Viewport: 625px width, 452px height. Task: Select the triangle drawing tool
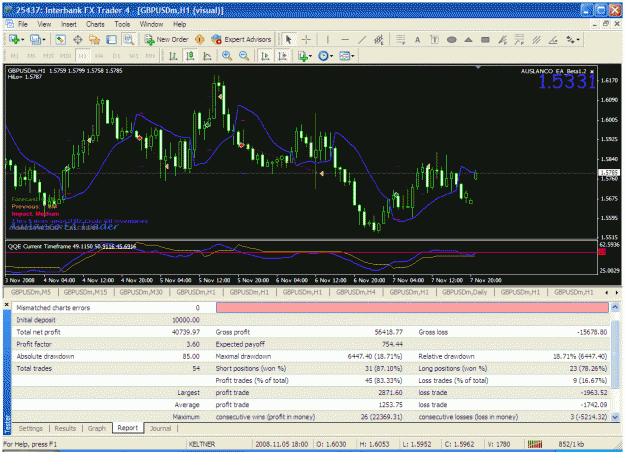[468, 39]
